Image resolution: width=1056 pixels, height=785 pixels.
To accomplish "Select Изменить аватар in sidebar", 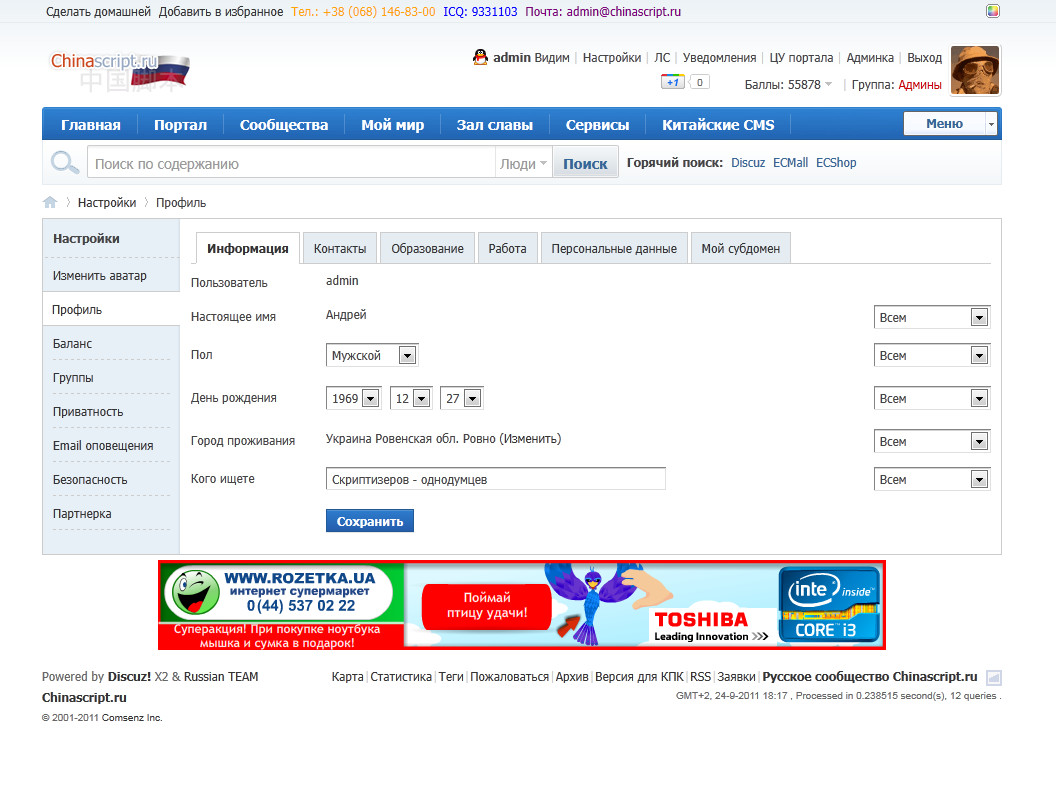I will [100, 275].
